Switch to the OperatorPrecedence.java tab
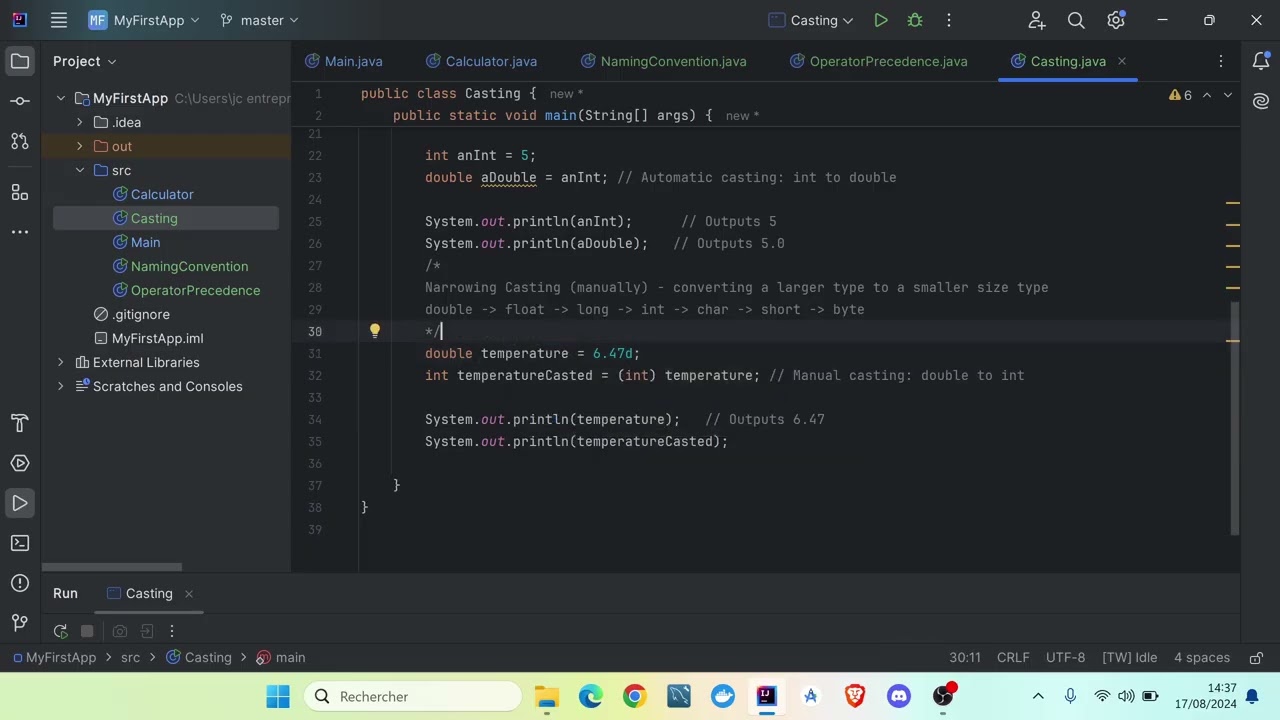1280x720 pixels. 879,61
